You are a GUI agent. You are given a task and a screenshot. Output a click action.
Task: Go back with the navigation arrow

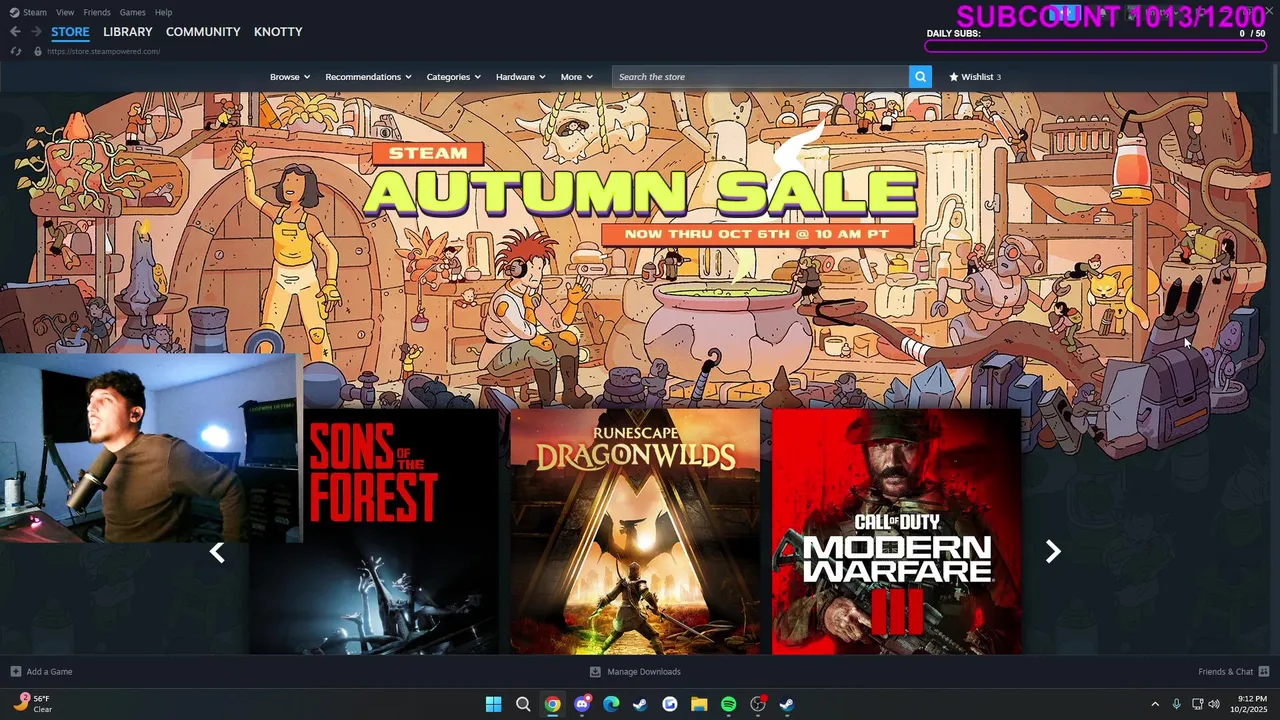pos(15,32)
